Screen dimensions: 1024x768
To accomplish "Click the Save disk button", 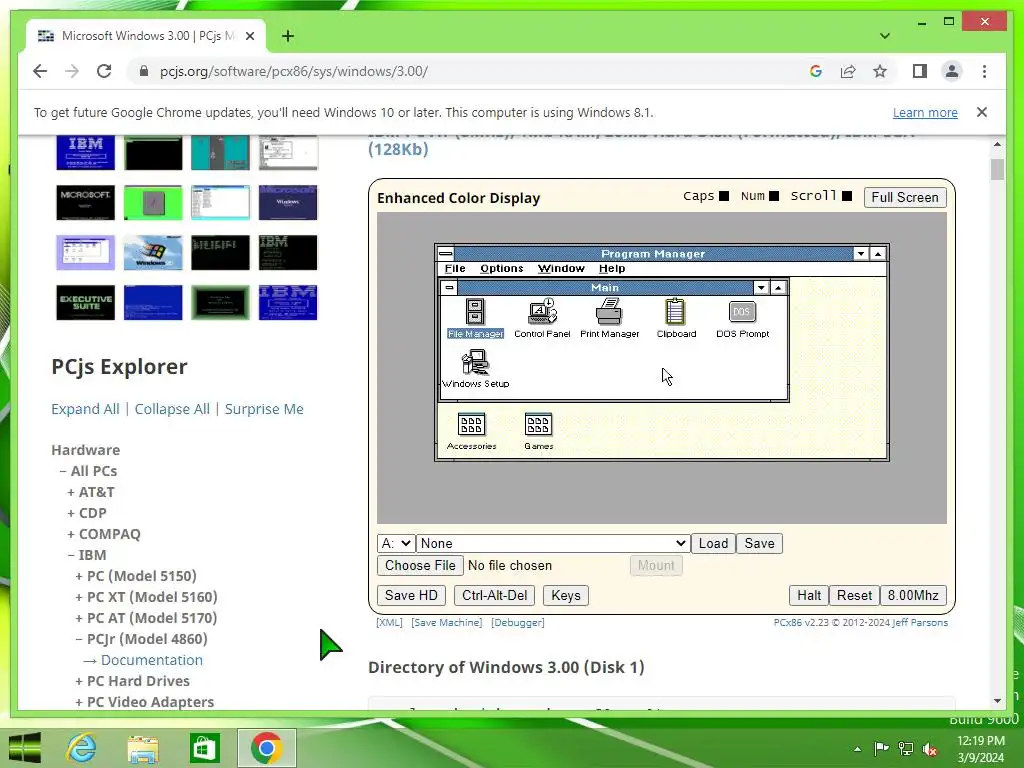I will tap(760, 543).
